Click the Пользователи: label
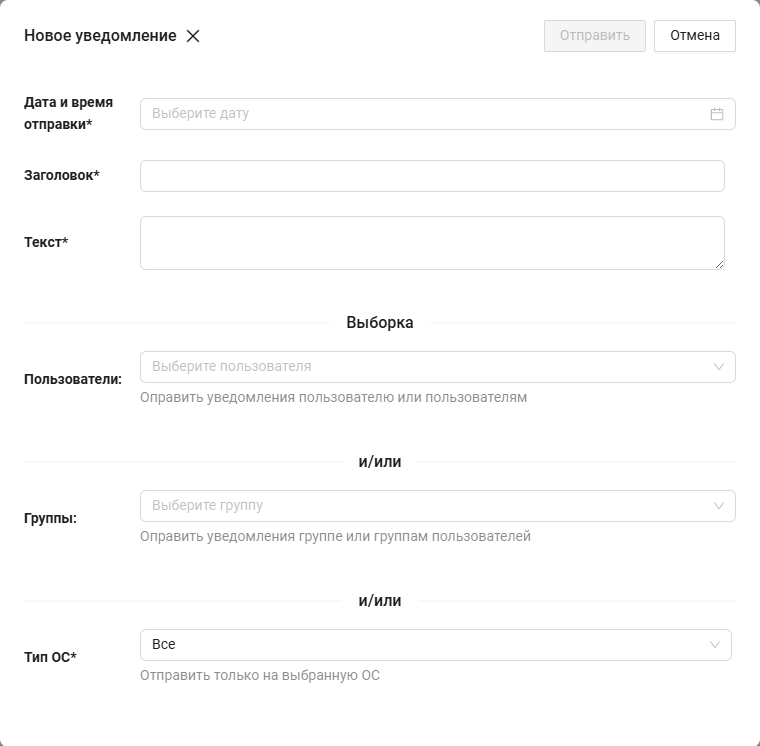The width and height of the screenshot is (760, 746). [x=73, y=380]
